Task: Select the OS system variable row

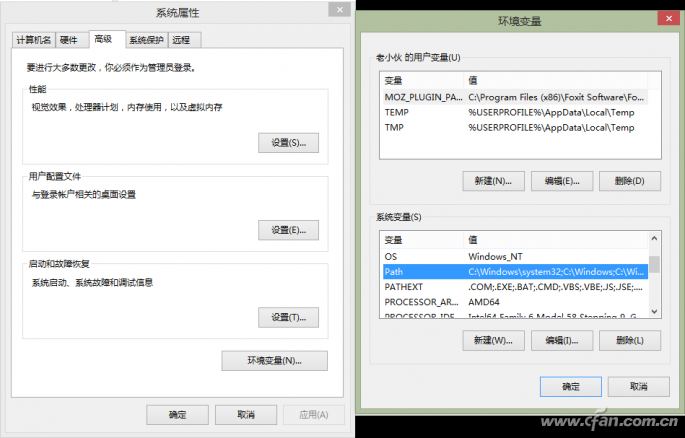Action: [x=515, y=256]
